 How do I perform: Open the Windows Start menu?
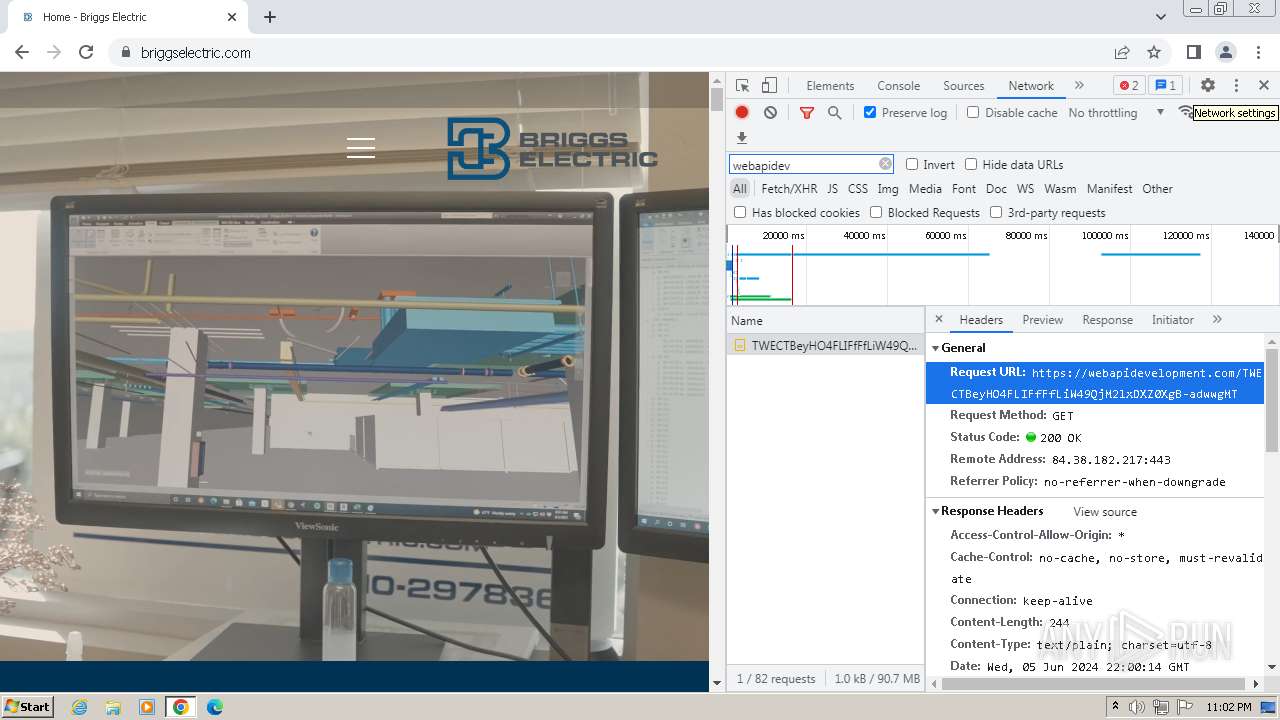coord(28,706)
